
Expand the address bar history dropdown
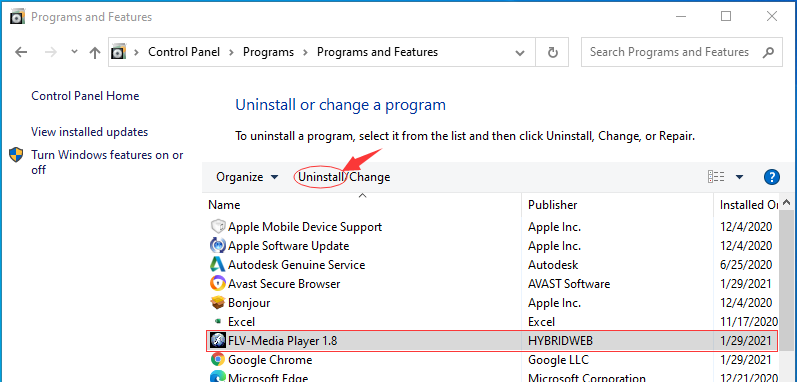click(x=519, y=52)
